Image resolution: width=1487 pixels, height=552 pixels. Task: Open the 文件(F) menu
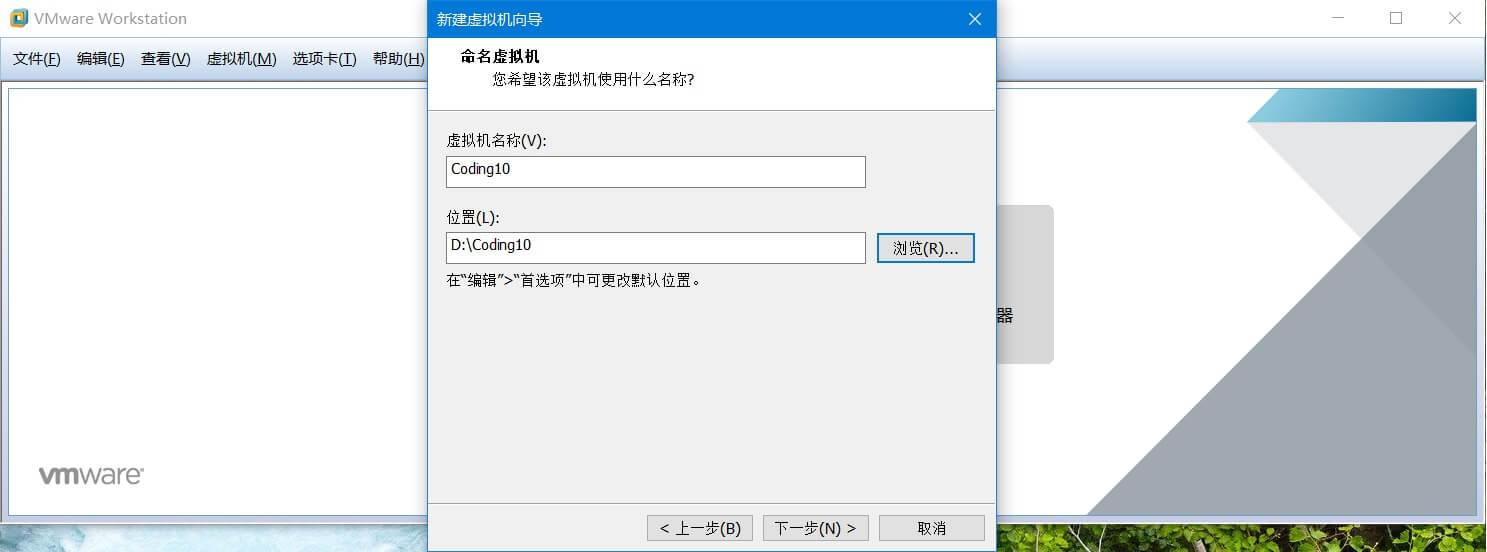point(37,59)
